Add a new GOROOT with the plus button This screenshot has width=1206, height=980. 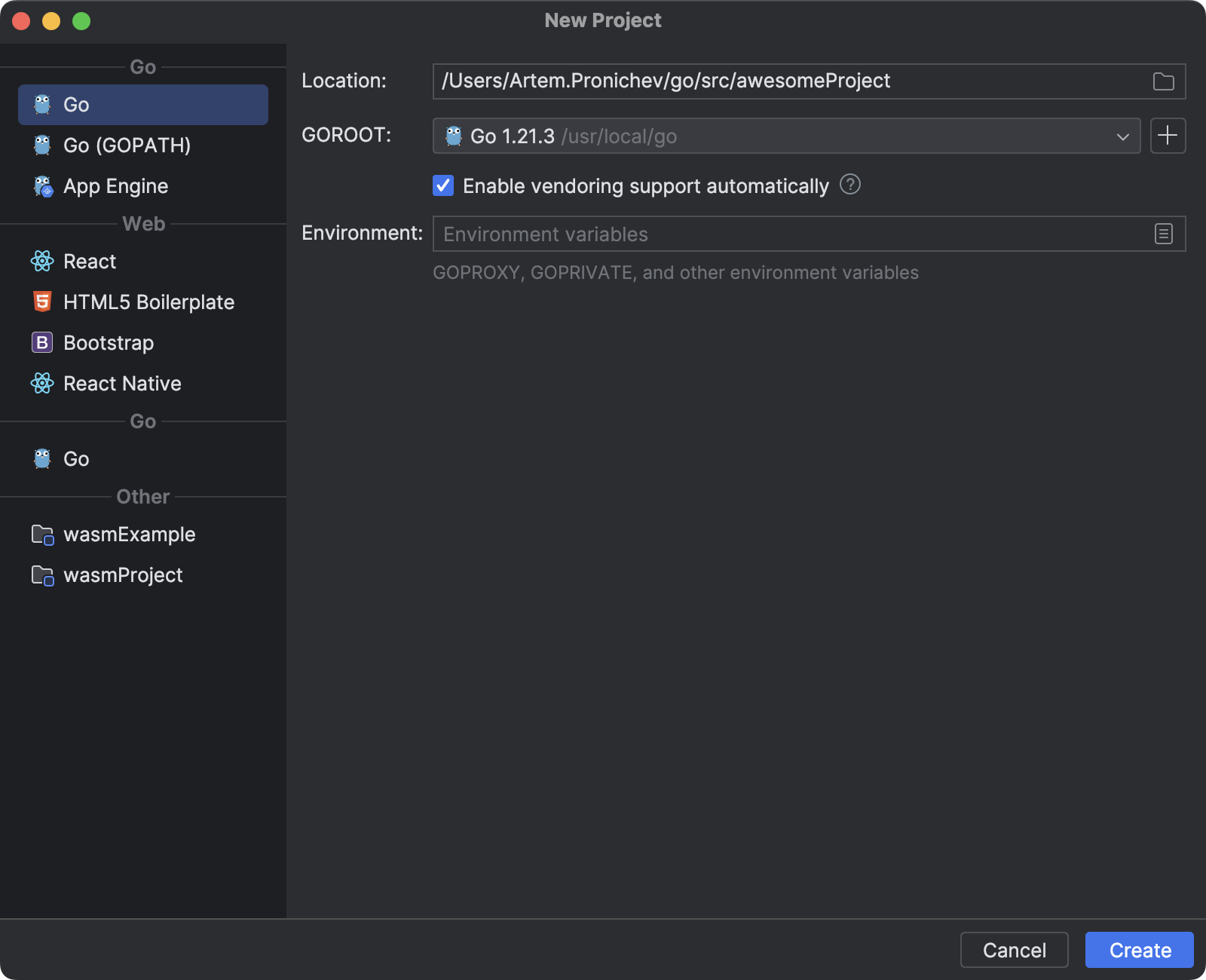click(1168, 136)
